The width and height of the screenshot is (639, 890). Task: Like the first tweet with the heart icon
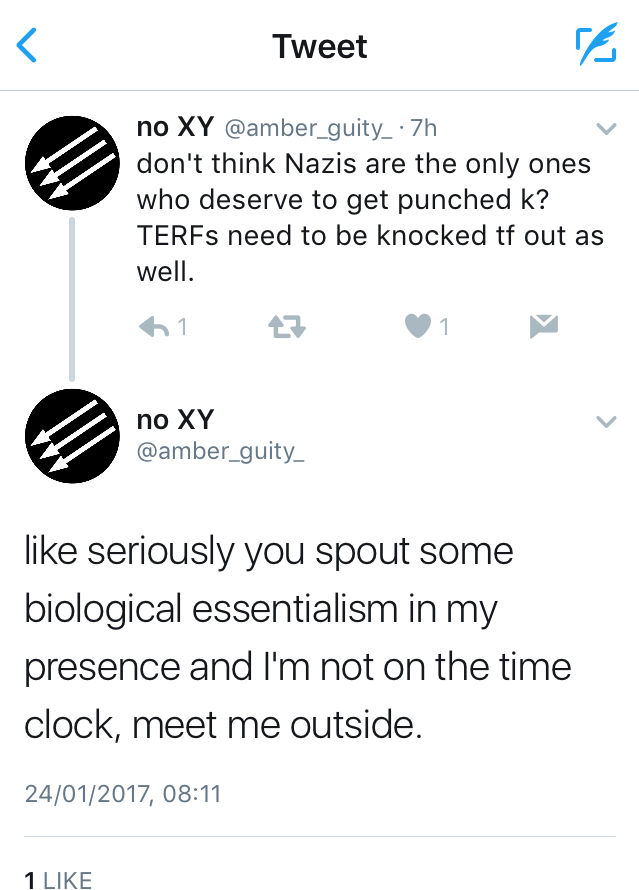(x=418, y=326)
